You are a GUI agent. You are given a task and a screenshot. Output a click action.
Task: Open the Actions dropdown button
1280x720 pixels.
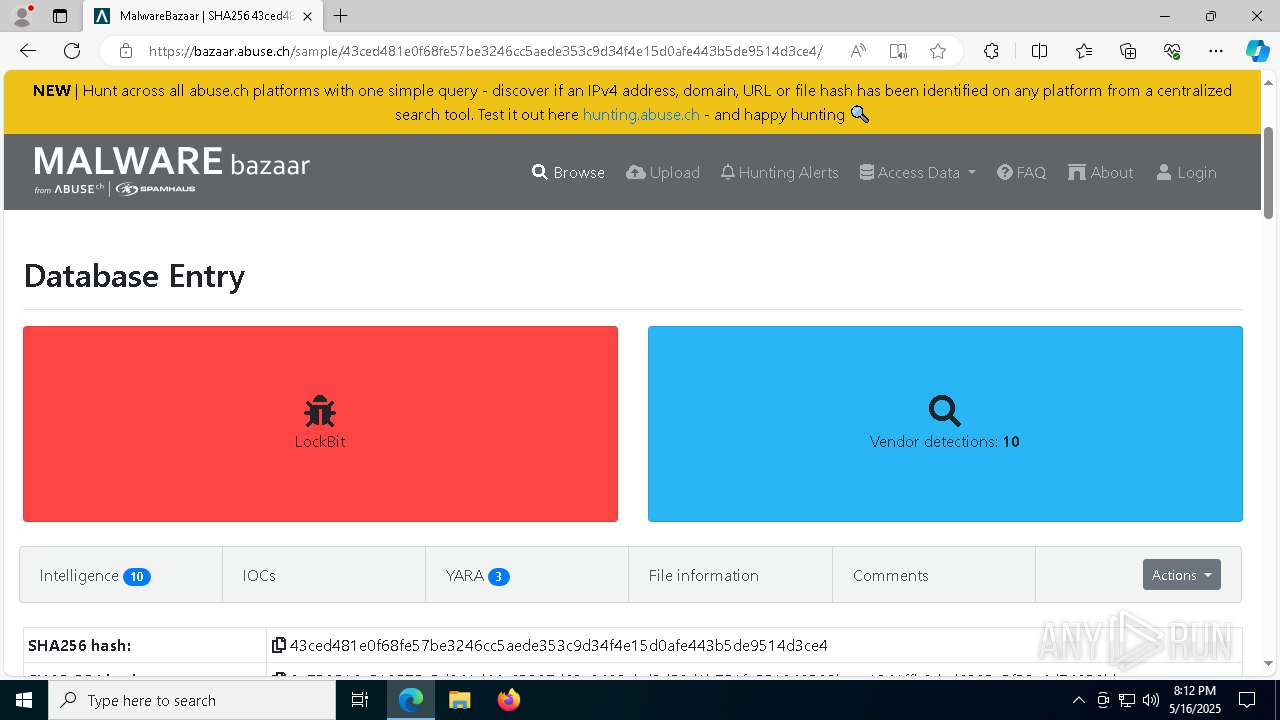pyautogui.click(x=1181, y=575)
